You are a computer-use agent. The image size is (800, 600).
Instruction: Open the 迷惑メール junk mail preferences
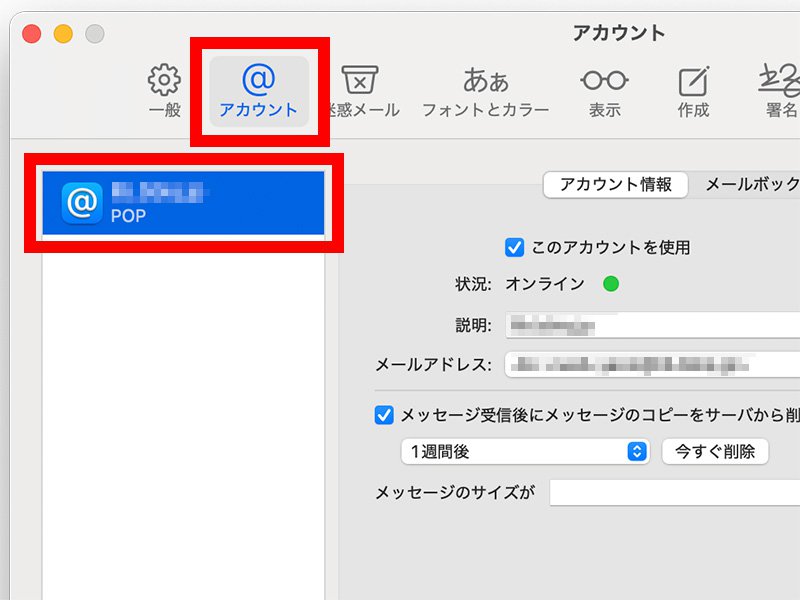[x=361, y=91]
